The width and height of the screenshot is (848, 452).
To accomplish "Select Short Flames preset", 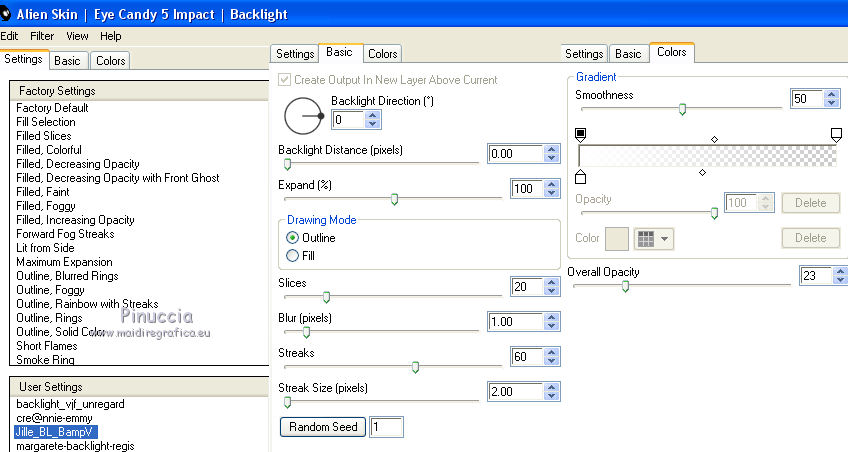I will click(x=47, y=346).
